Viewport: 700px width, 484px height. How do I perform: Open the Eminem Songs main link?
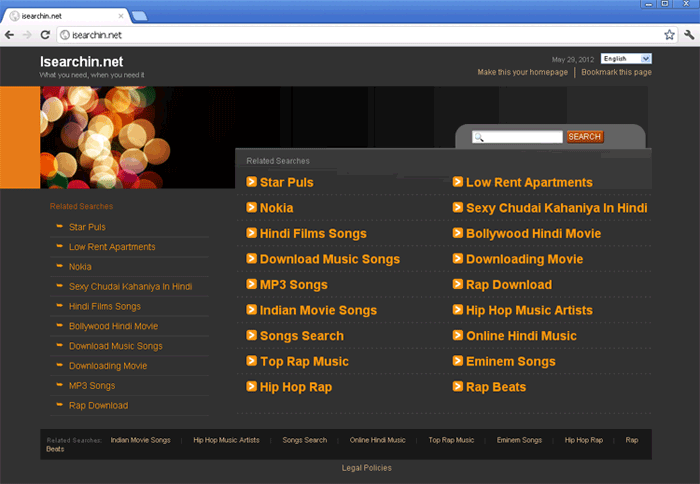510,361
